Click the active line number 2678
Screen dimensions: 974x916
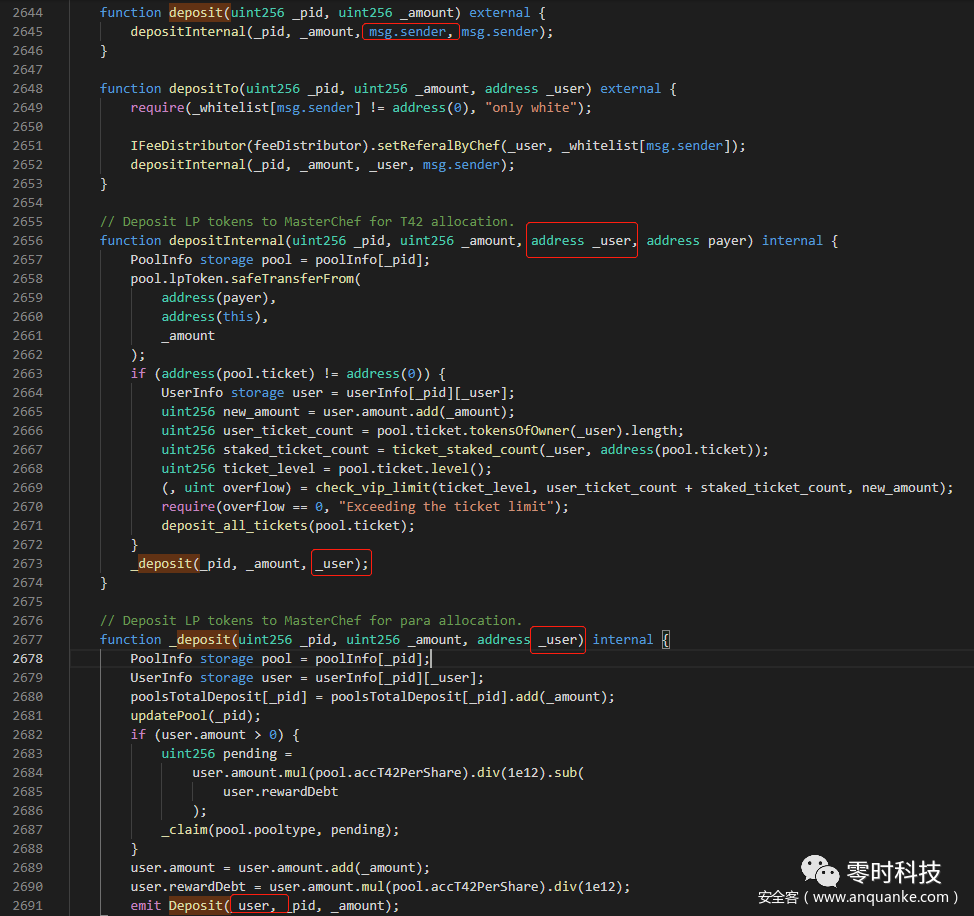tap(27, 659)
